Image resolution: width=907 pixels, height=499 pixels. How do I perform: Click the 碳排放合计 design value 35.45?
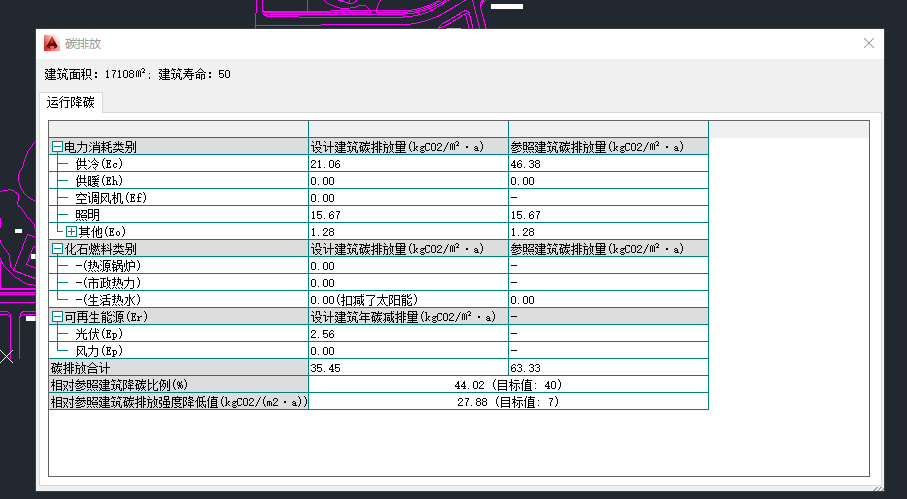point(325,368)
